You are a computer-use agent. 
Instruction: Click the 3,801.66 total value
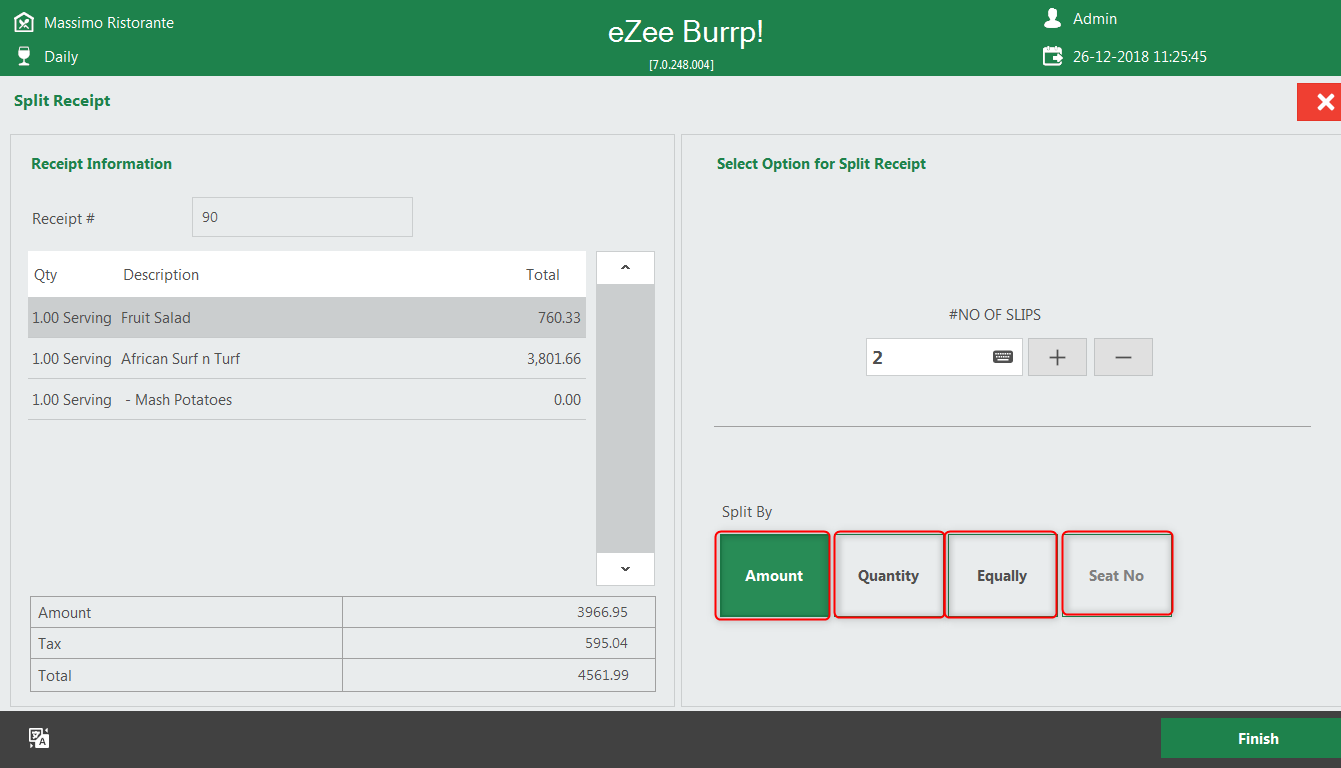pyautogui.click(x=554, y=358)
